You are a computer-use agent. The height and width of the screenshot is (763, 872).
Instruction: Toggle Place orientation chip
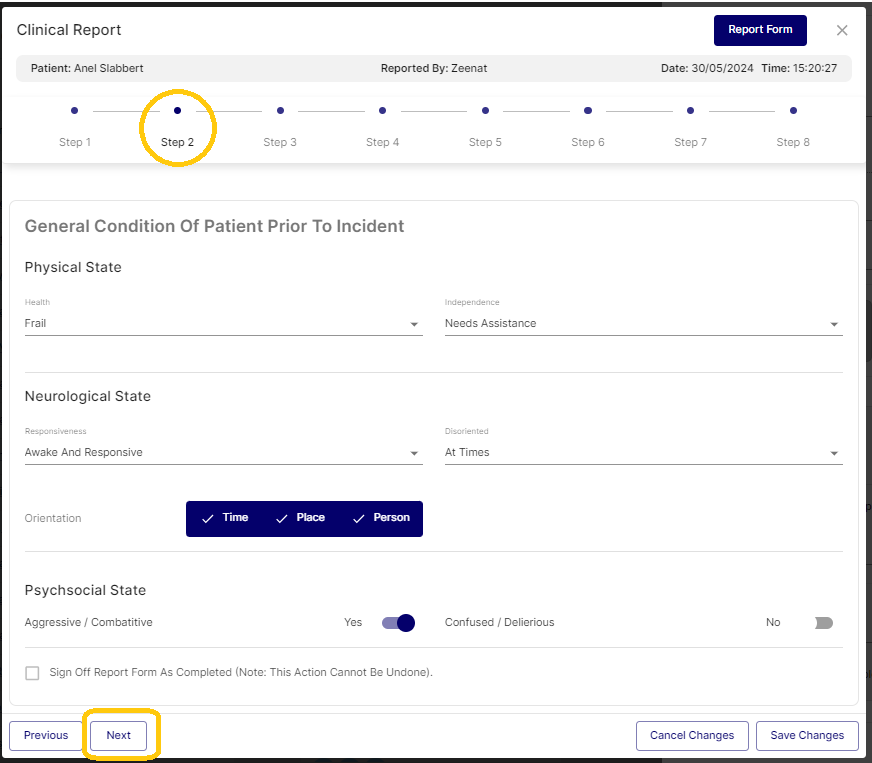300,518
